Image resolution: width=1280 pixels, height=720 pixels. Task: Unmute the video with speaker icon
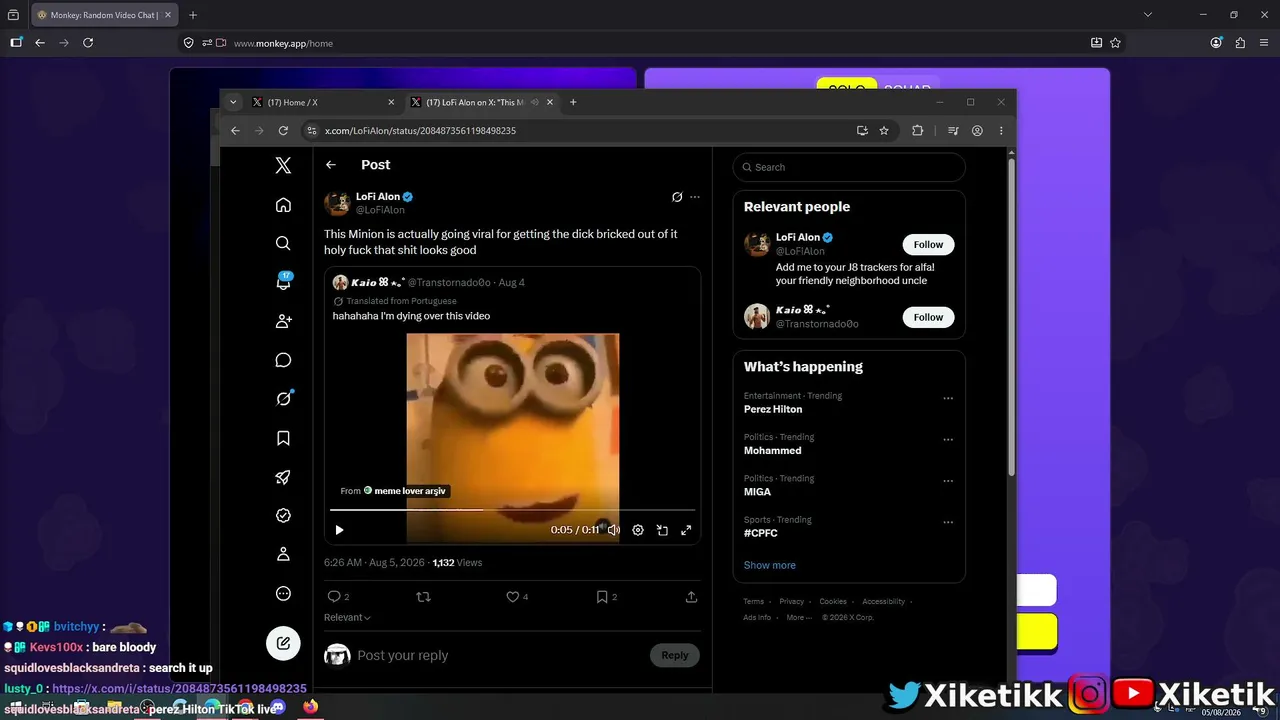click(x=614, y=530)
